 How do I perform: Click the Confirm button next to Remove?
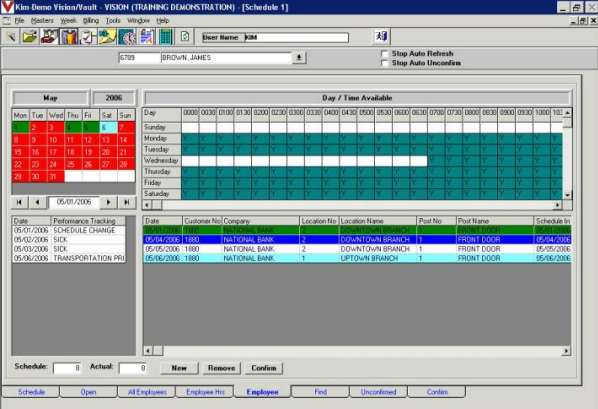264,368
